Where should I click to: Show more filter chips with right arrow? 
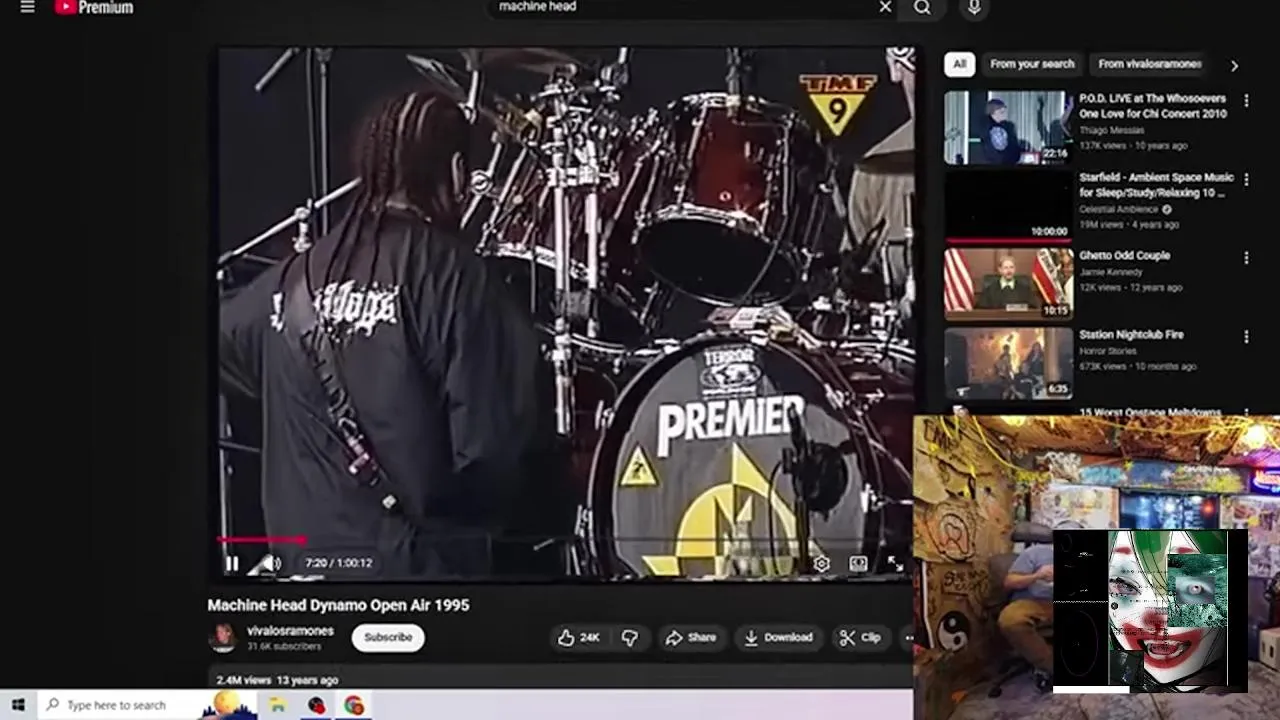(1234, 65)
